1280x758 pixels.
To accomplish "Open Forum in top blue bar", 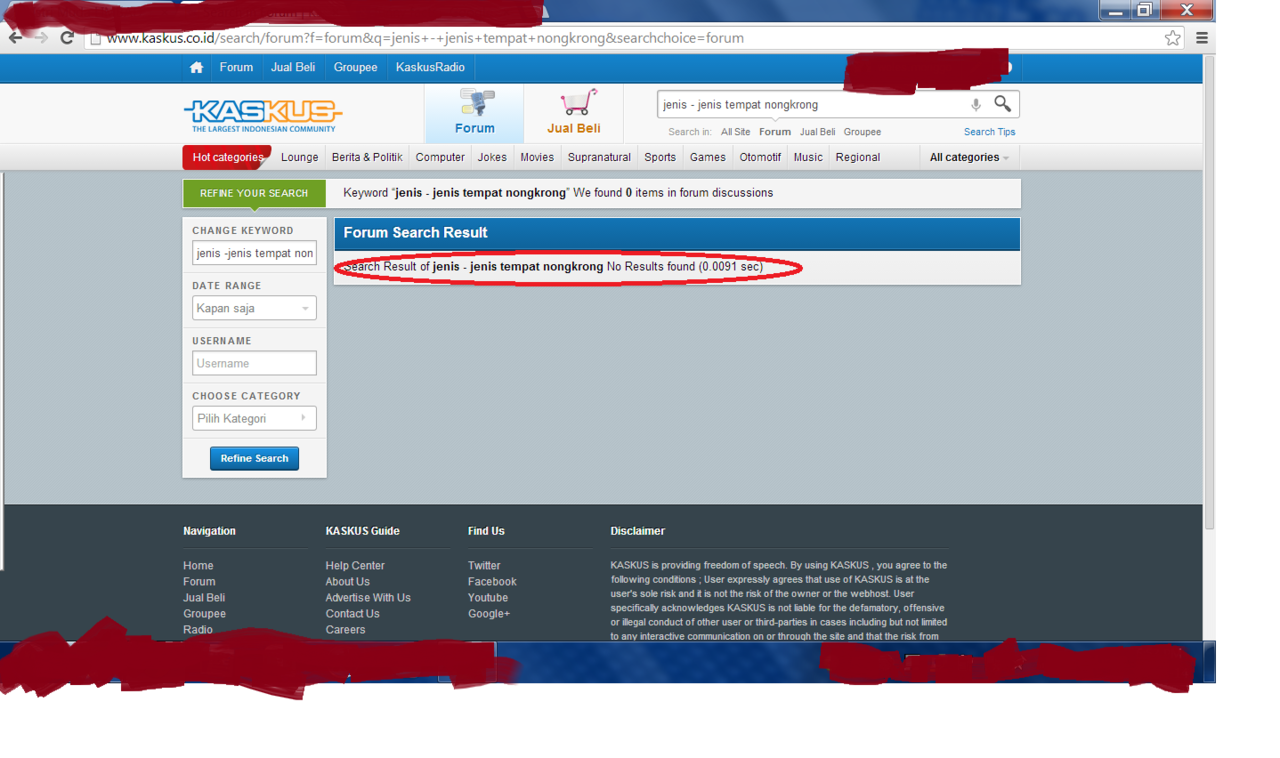I will pos(236,67).
